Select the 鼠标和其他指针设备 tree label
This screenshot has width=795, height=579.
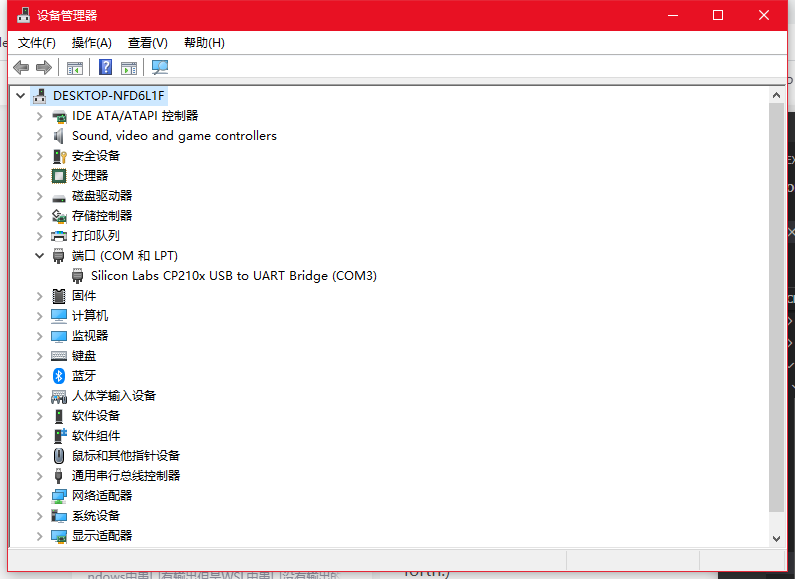coord(126,456)
